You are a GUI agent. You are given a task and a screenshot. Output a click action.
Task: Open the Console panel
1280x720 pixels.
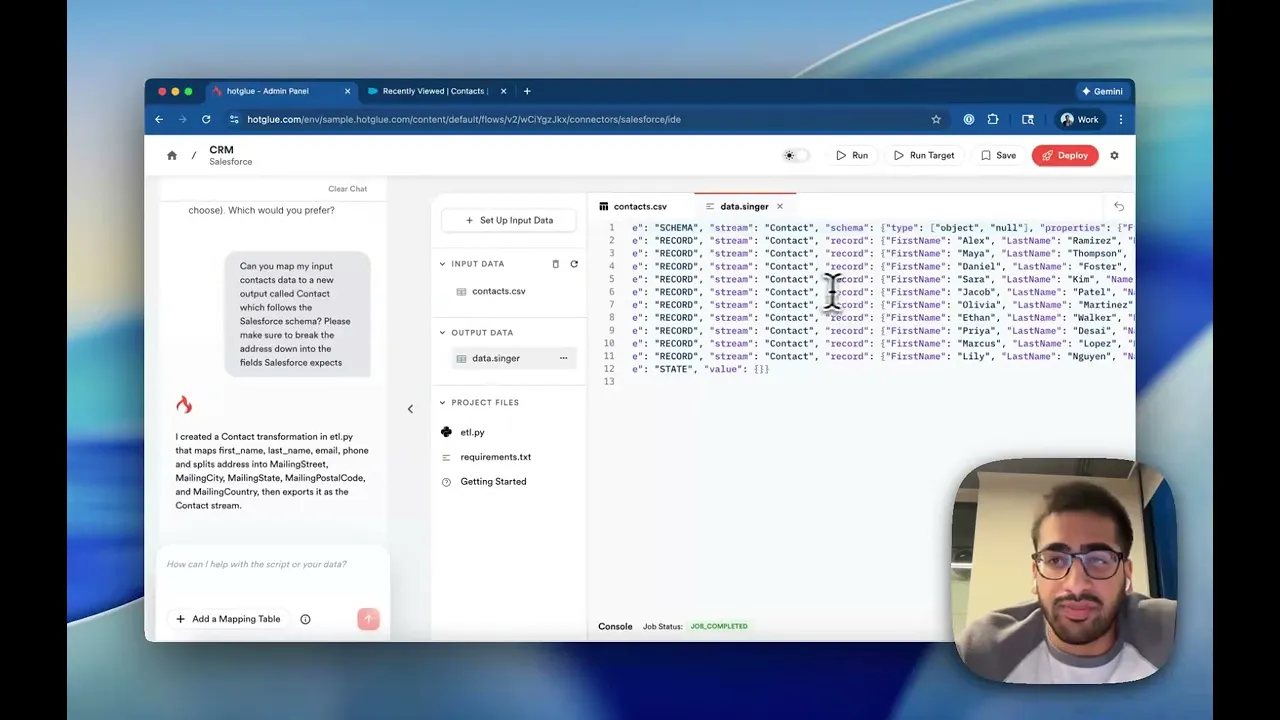615,627
